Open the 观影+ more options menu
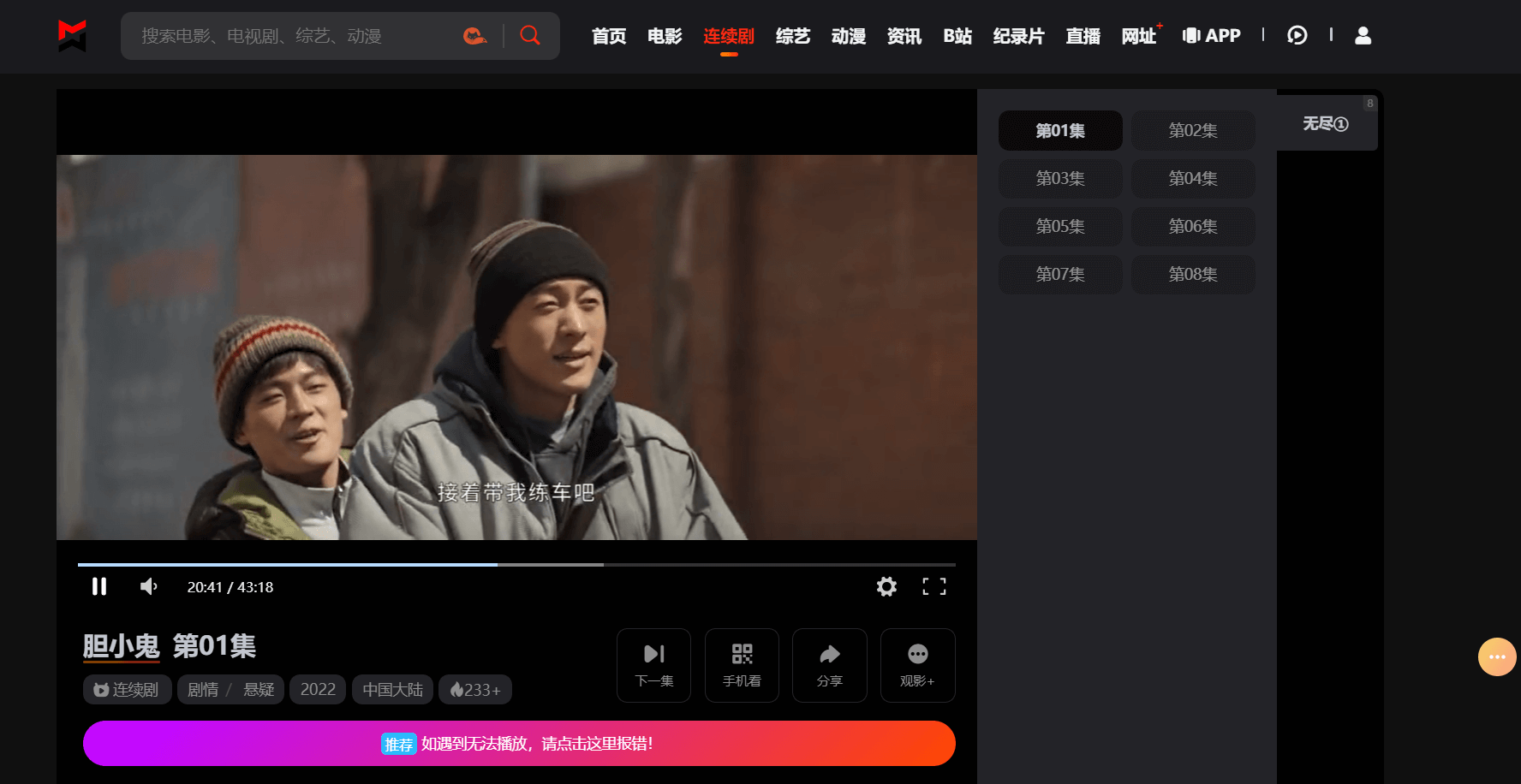Viewport: 1521px width, 784px height. click(x=917, y=665)
